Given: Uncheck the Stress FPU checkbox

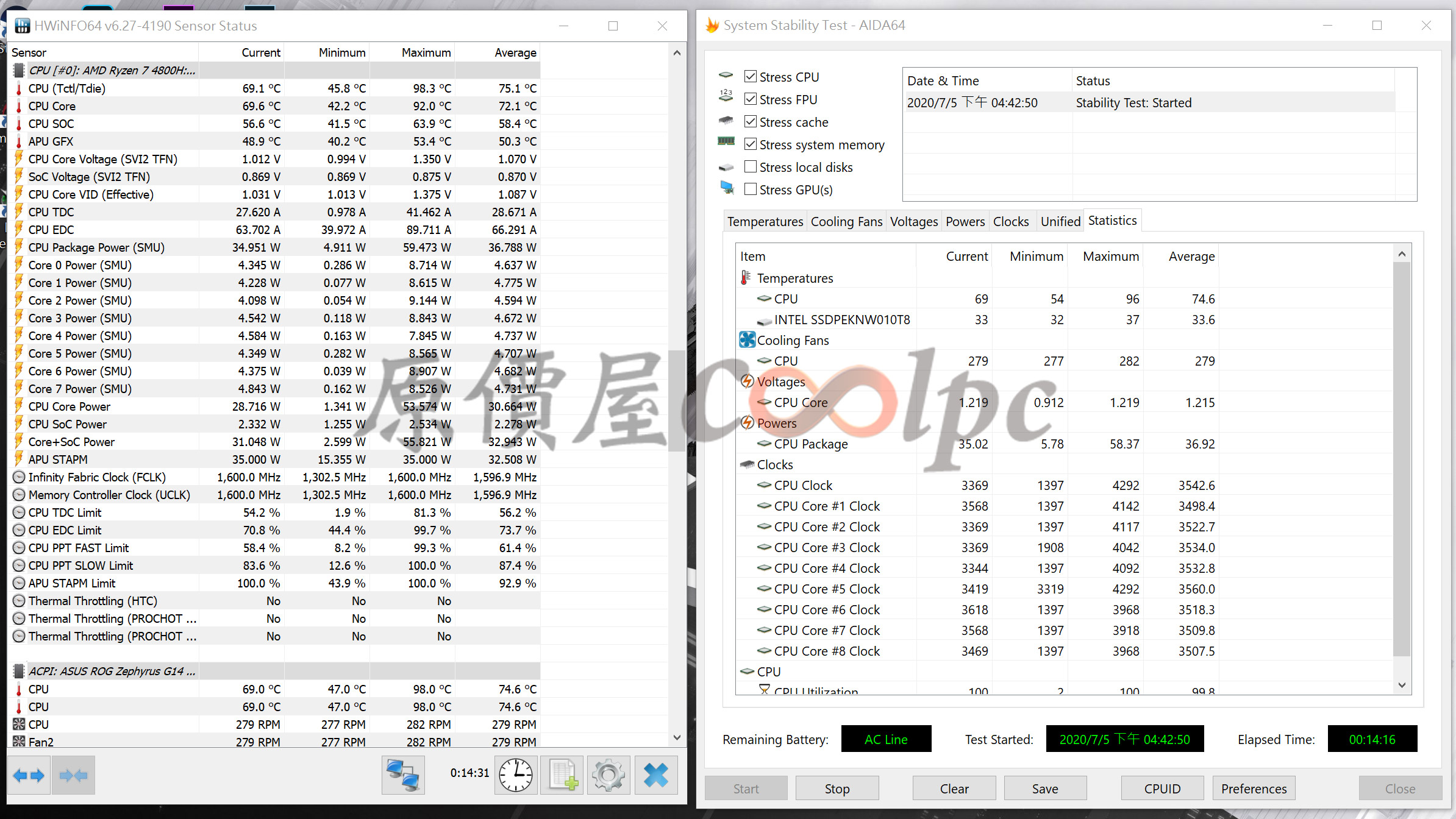Looking at the screenshot, I should (x=751, y=99).
